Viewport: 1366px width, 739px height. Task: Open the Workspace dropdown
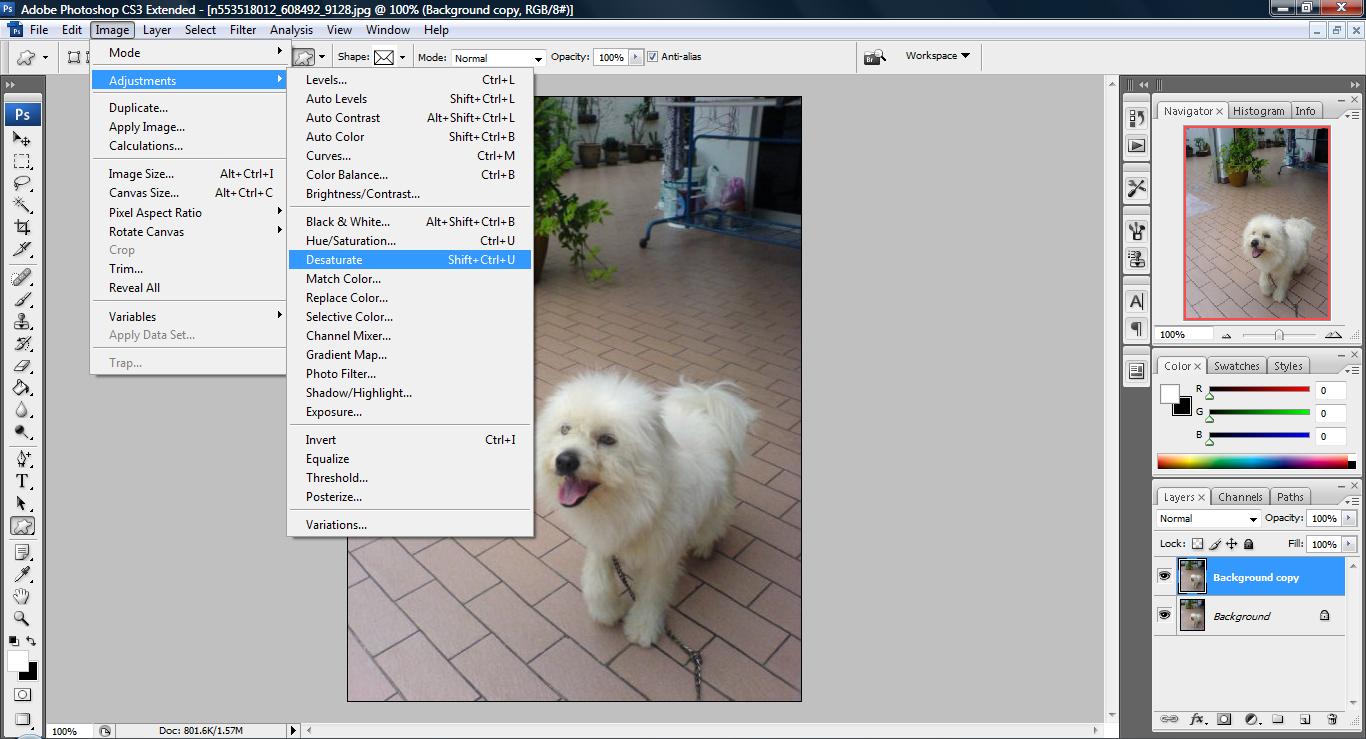(x=937, y=56)
